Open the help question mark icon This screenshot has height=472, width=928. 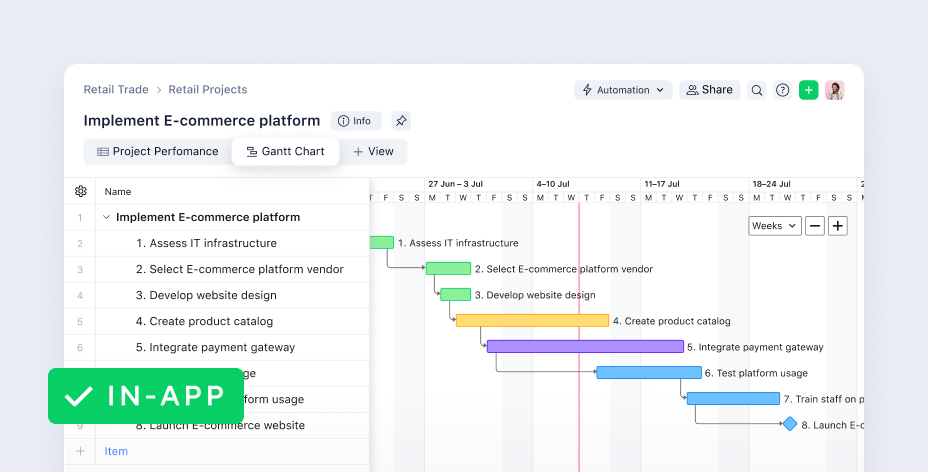(783, 90)
